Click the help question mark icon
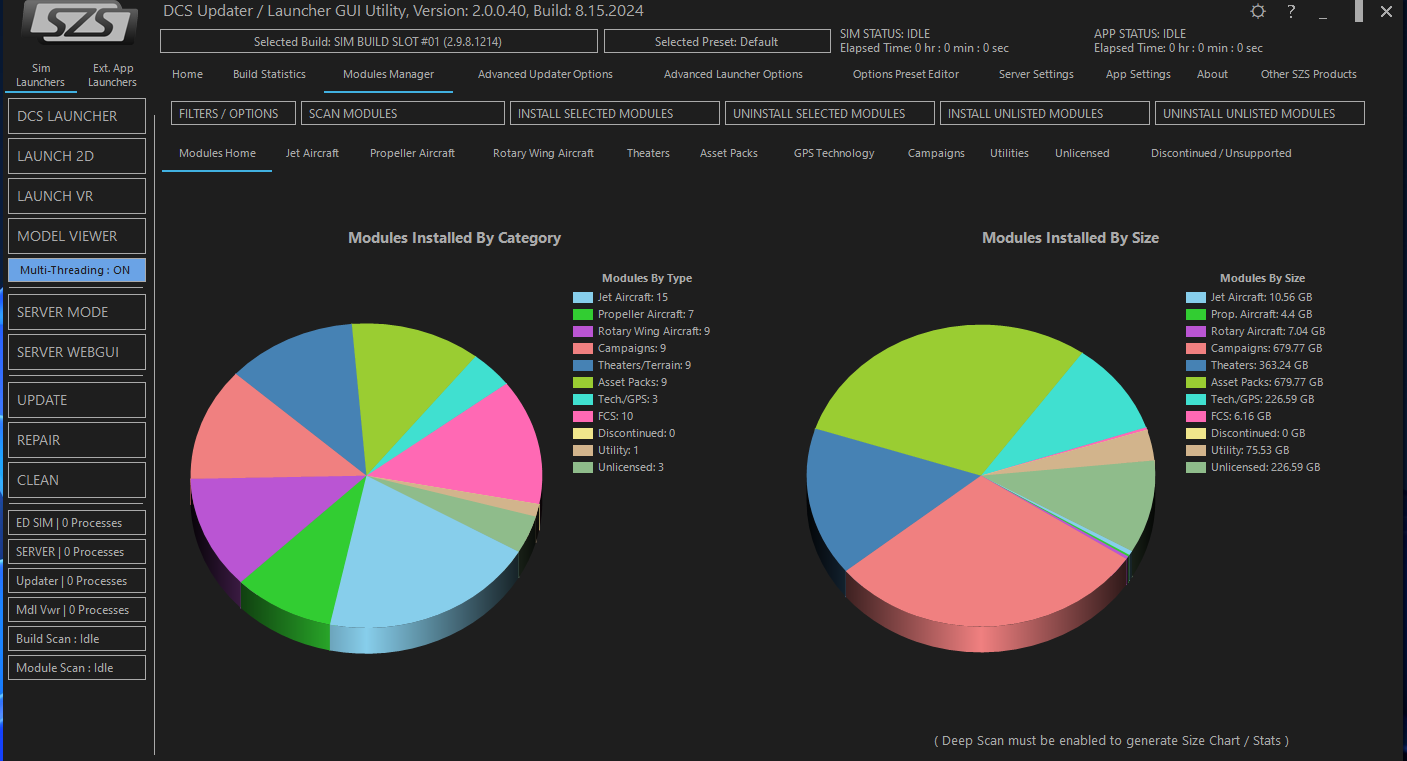 pos(1291,12)
